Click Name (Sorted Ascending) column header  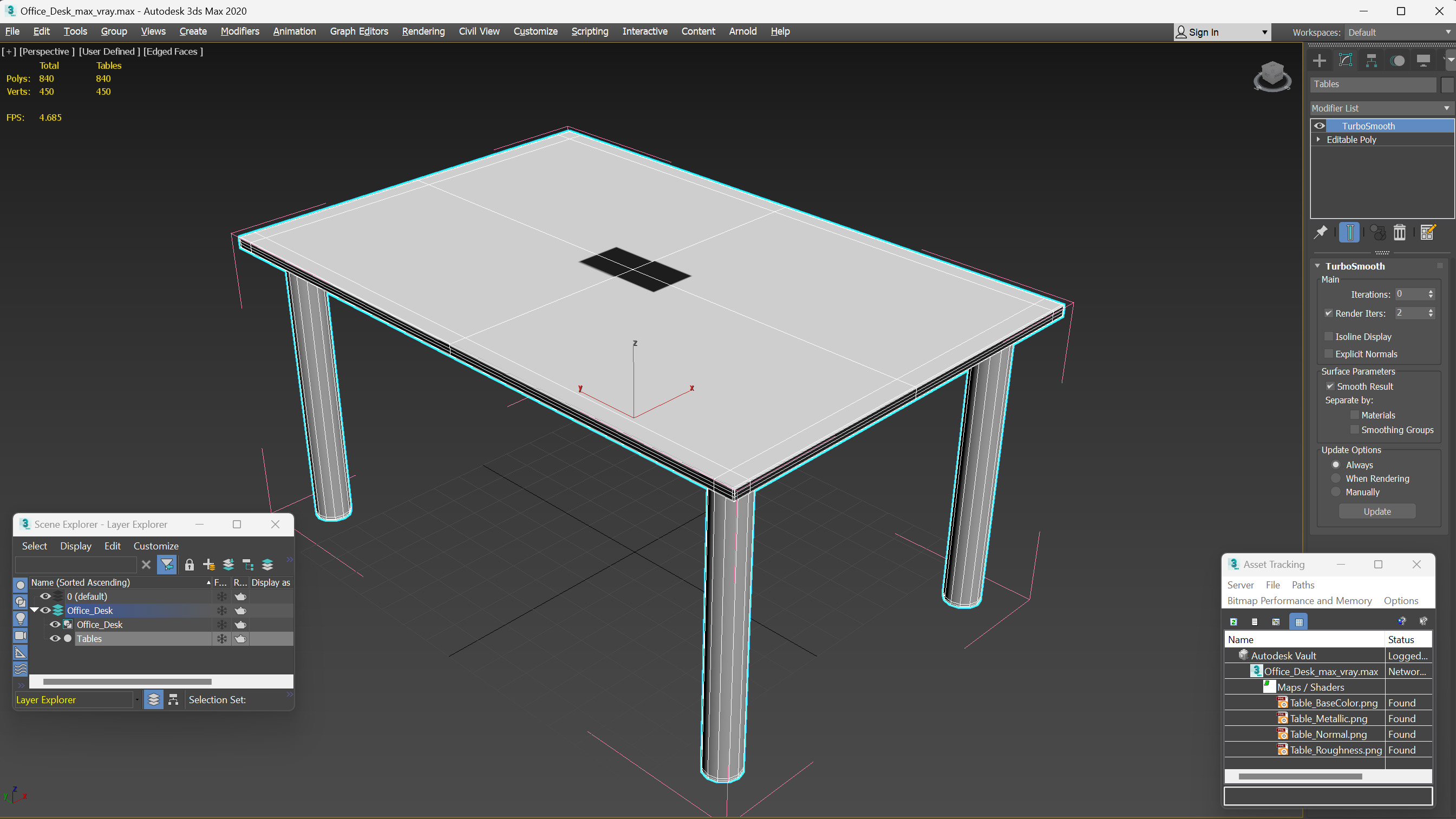(120, 582)
